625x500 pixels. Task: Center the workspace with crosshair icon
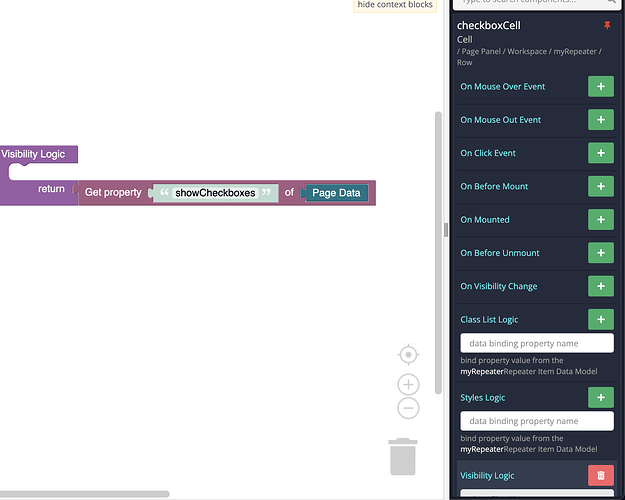pos(408,354)
